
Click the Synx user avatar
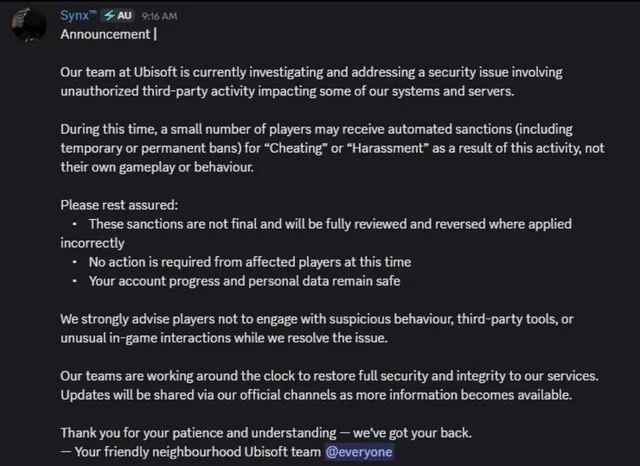pyautogui.click(x=29, y=23)
